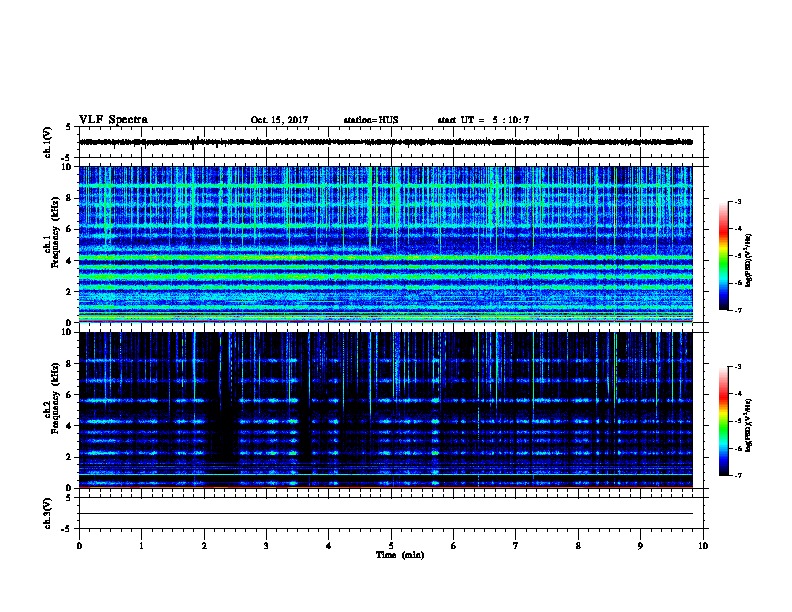The width and height of the screenshot is (792, 612).
Task: Click the ch.2 spectrogram color scale bar
Action: tap(723, 421)
